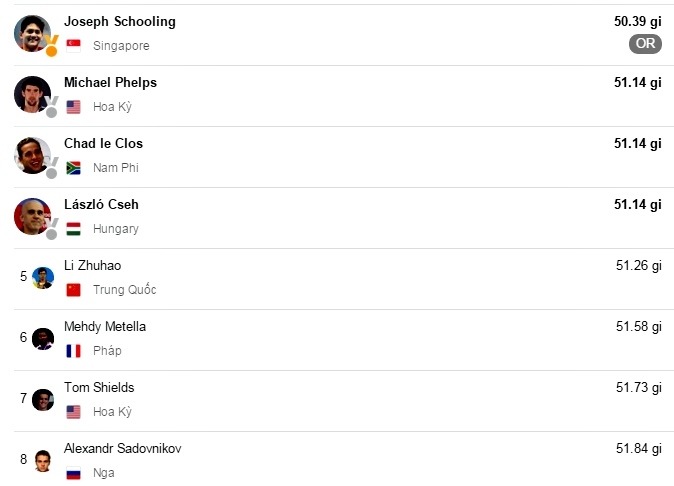The height and width of the screenshot is (486, 674).
Task: Select the Alexandr Sadovnikov name
Action: 122,448
